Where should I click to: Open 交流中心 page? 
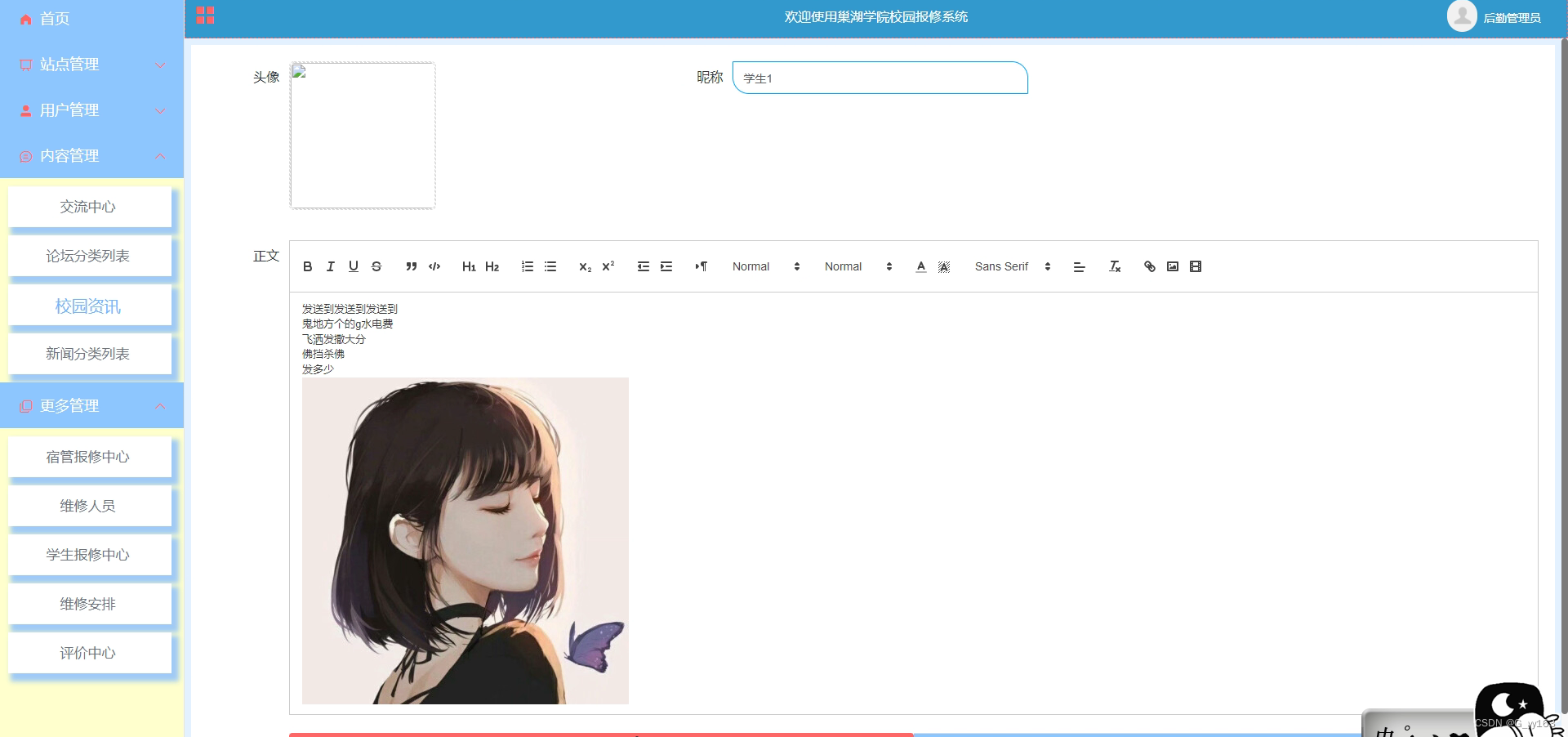[90, 207]
